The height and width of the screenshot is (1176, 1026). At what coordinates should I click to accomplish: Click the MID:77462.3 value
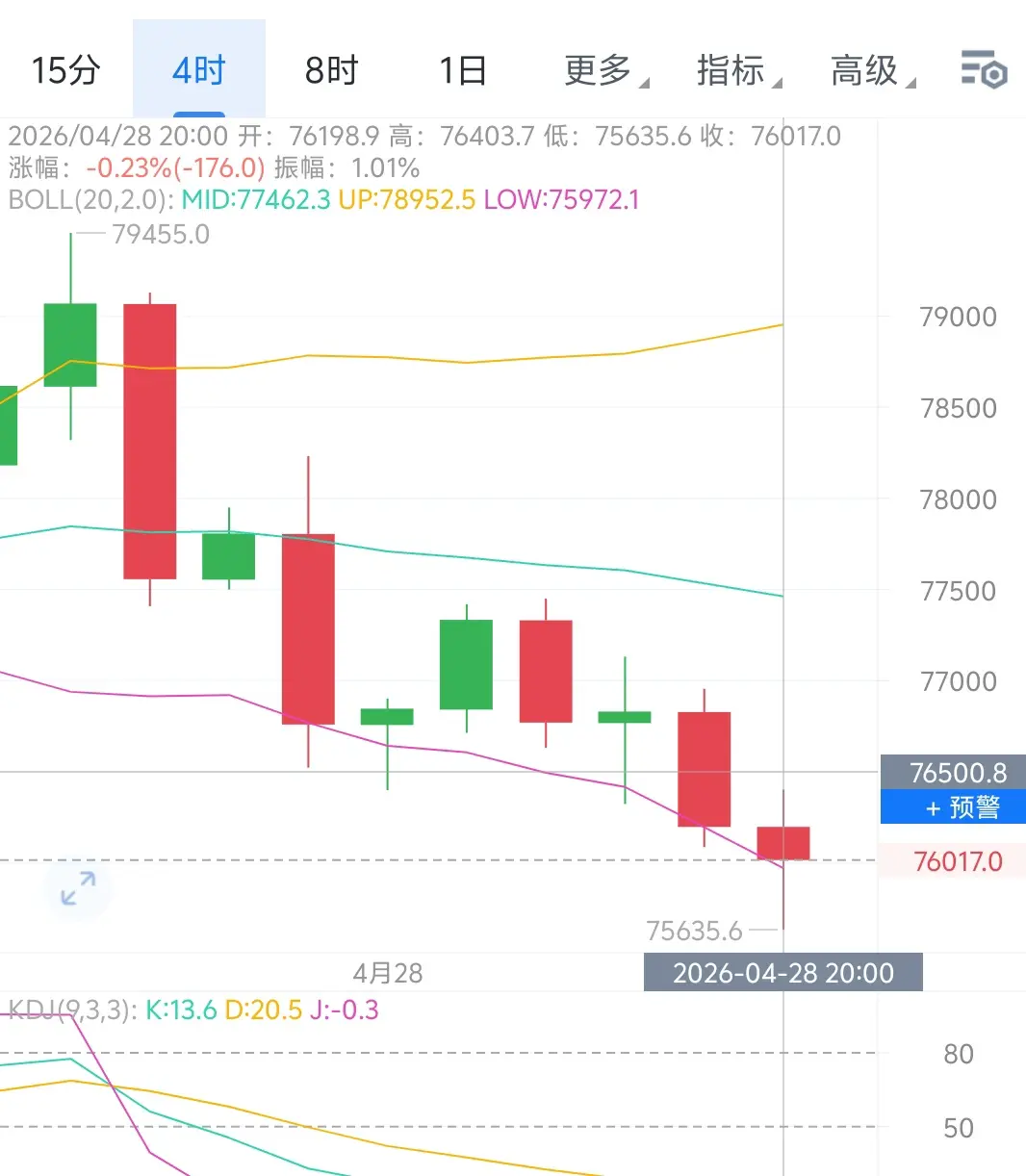point(256,199)
